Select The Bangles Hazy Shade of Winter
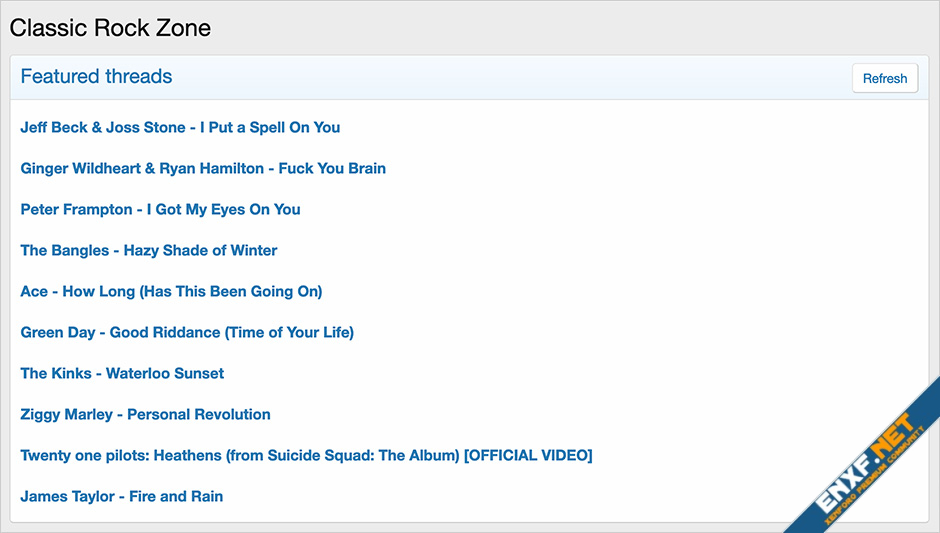 [149, 250]
